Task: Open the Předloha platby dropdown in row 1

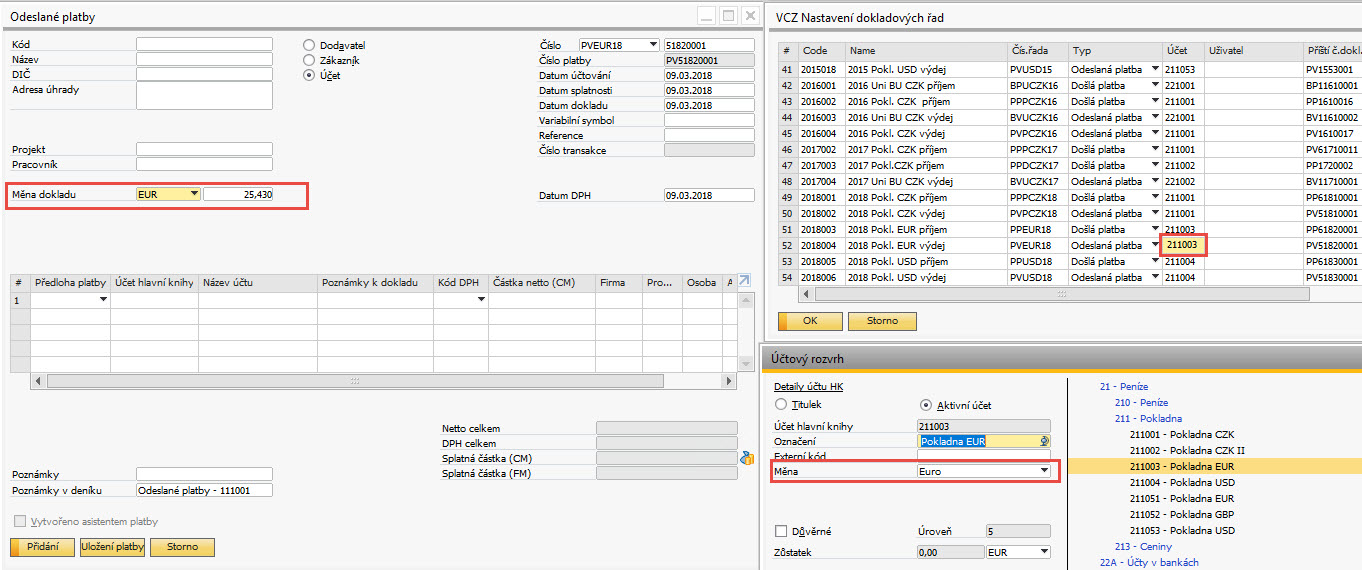Action: point(103,300)
